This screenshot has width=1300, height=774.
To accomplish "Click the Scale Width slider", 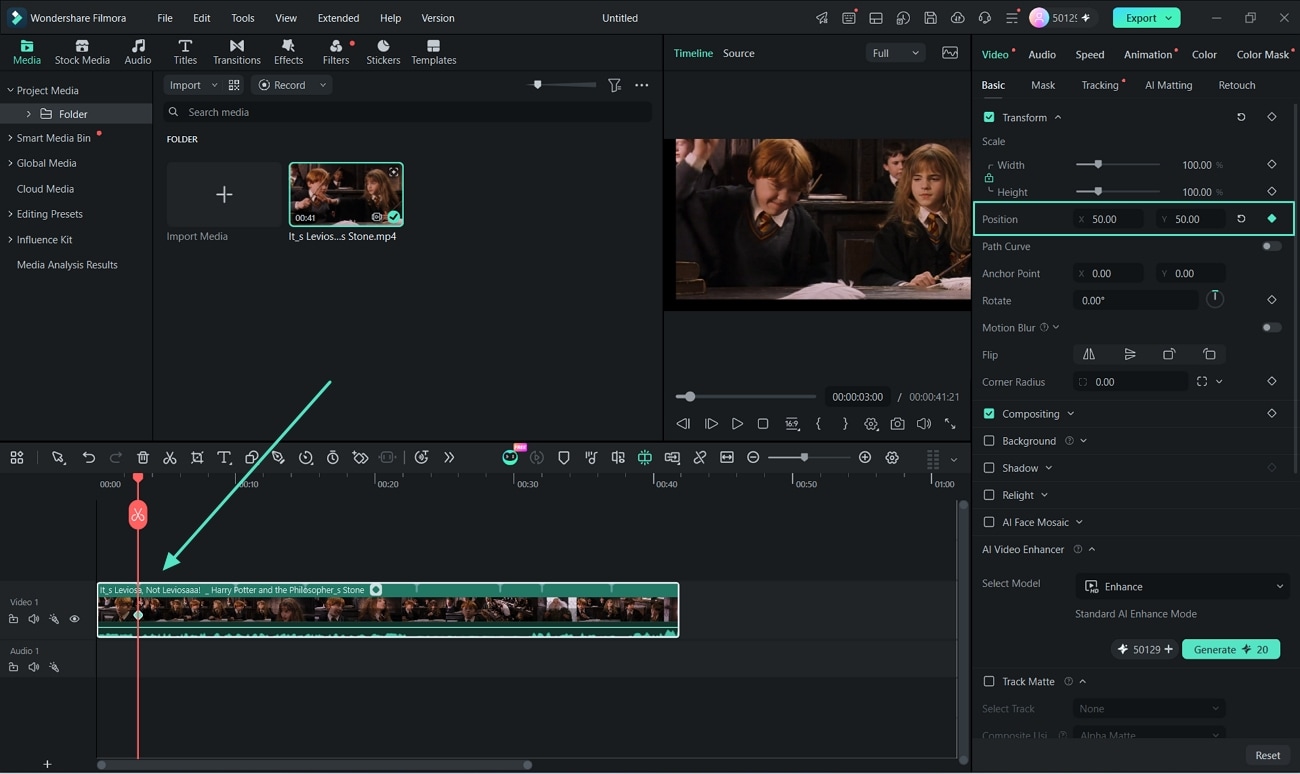I will click(x=1118, y=164).
